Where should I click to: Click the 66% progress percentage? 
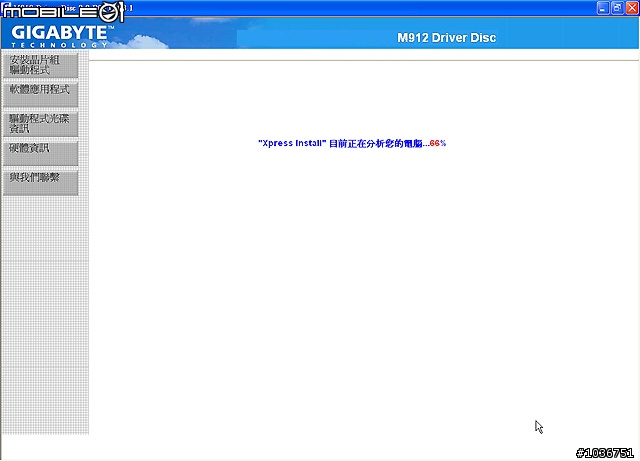point(438,143)
